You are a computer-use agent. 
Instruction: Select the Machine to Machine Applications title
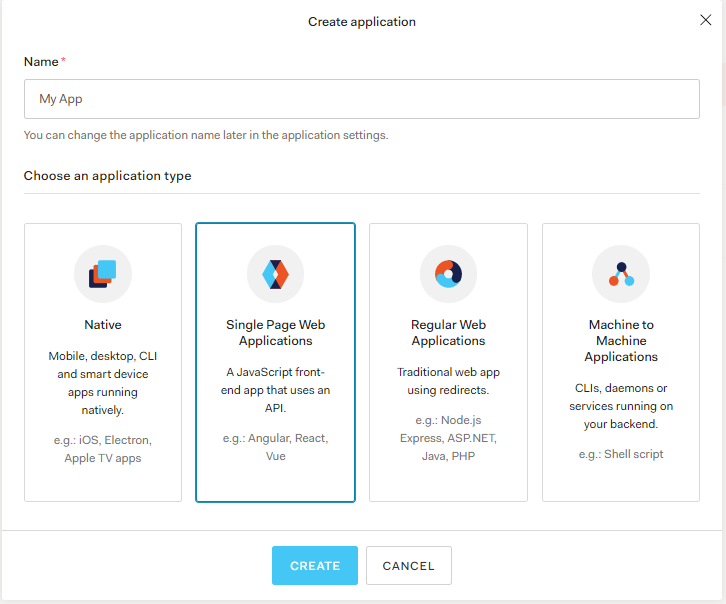click(x=621, y=341)
